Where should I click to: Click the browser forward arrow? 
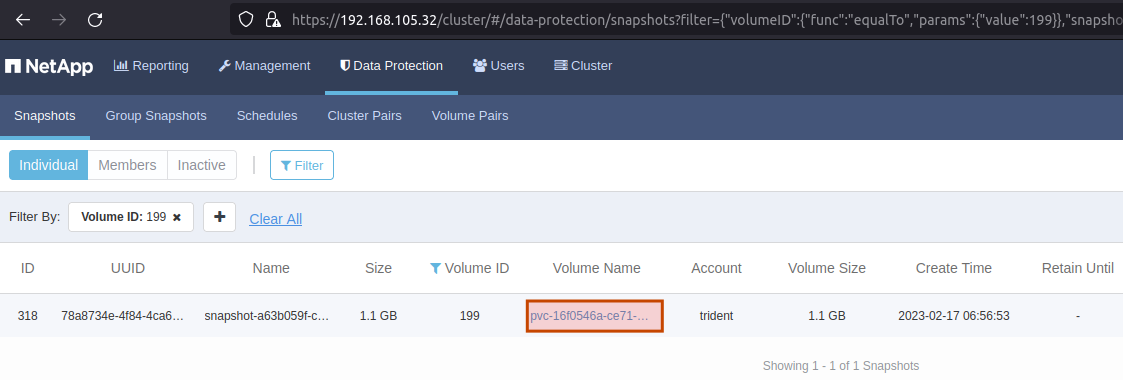pyautogui.click(x=59, y=19)
